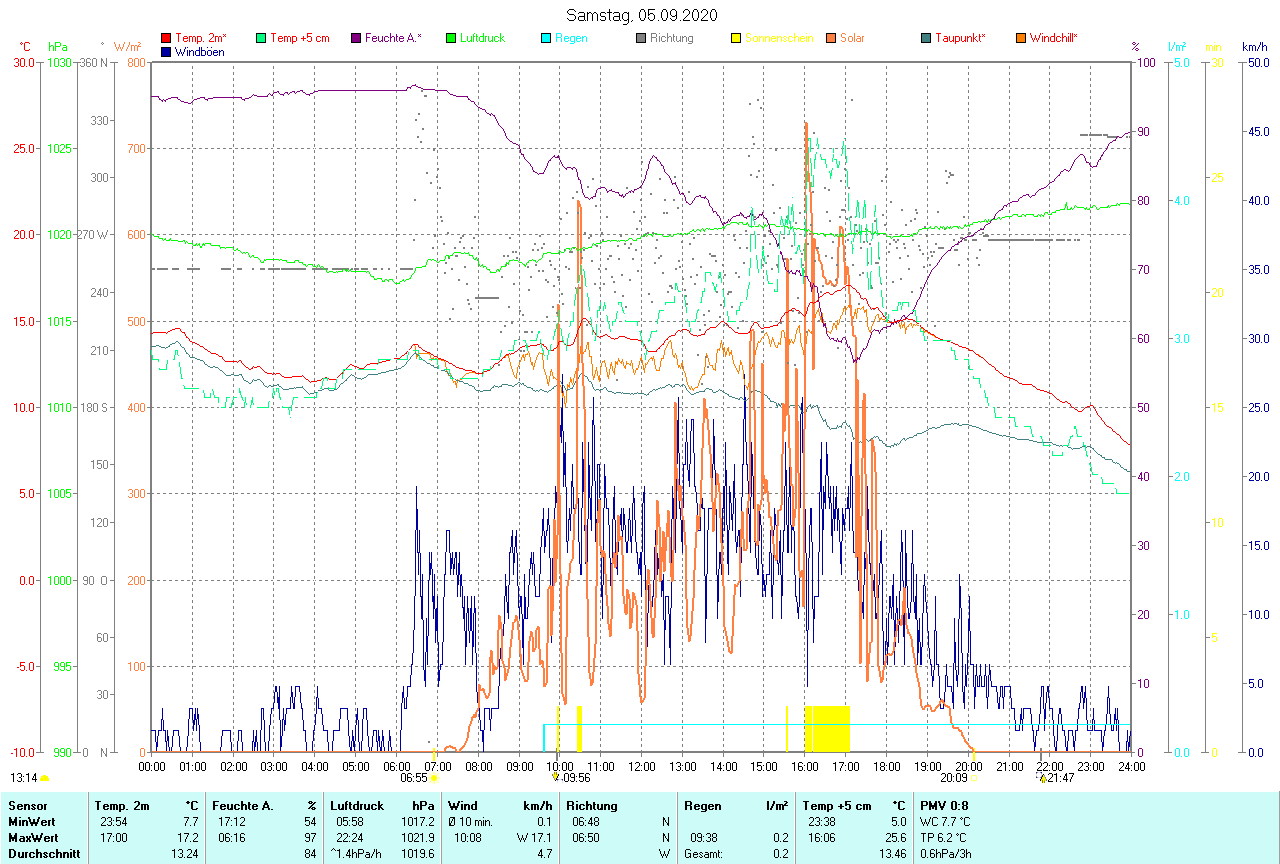Click the WC 7.7 °C value
This screenshot has height=864, width=1280.
click(x=945, y=822)
